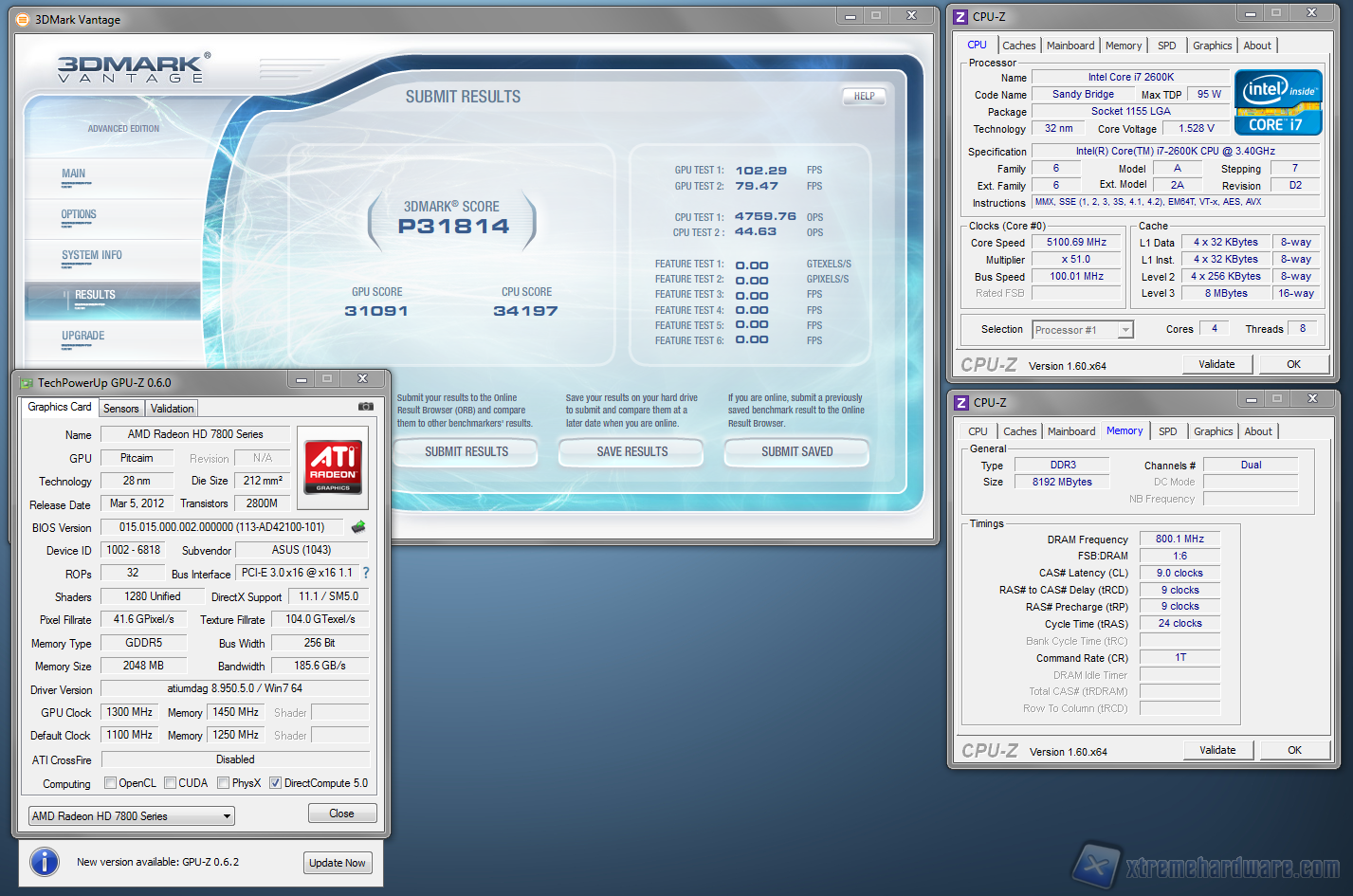
Task: Click Update Now for GPU-Z
Action: point(337,863)
